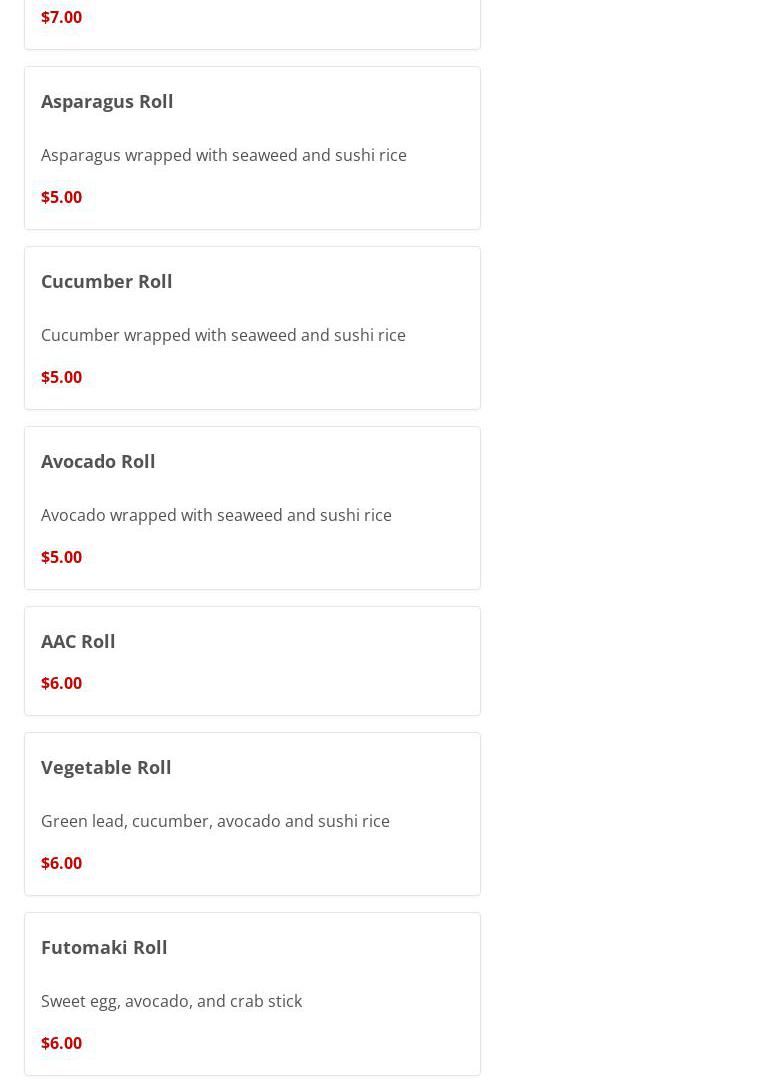The width and height of the screenshot is (770, 1092).
Task: Choose the Avocado Roll item heading
Action: click(x=98, y=461)
